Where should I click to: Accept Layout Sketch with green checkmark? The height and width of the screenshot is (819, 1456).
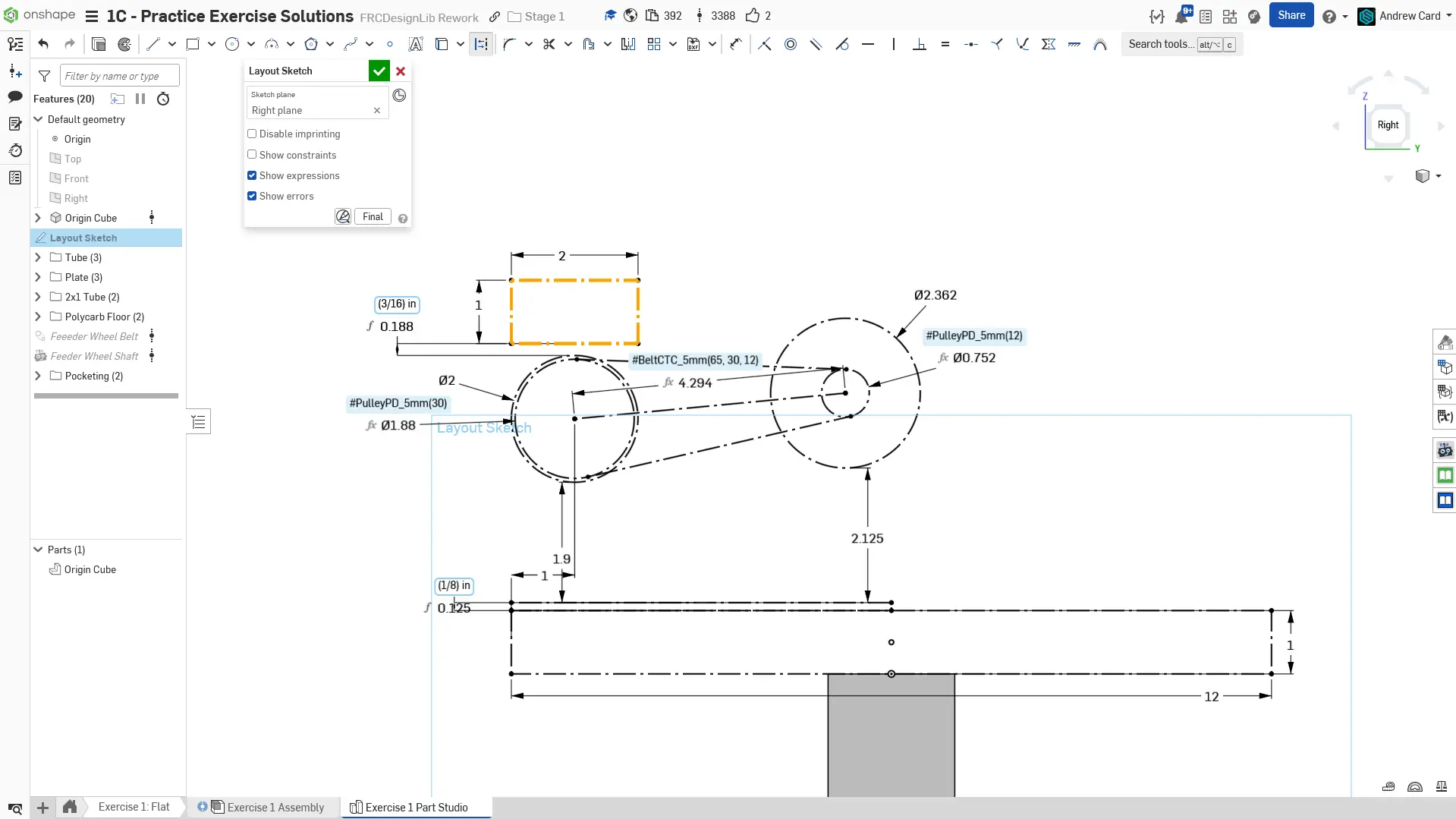tap(379, 71)
